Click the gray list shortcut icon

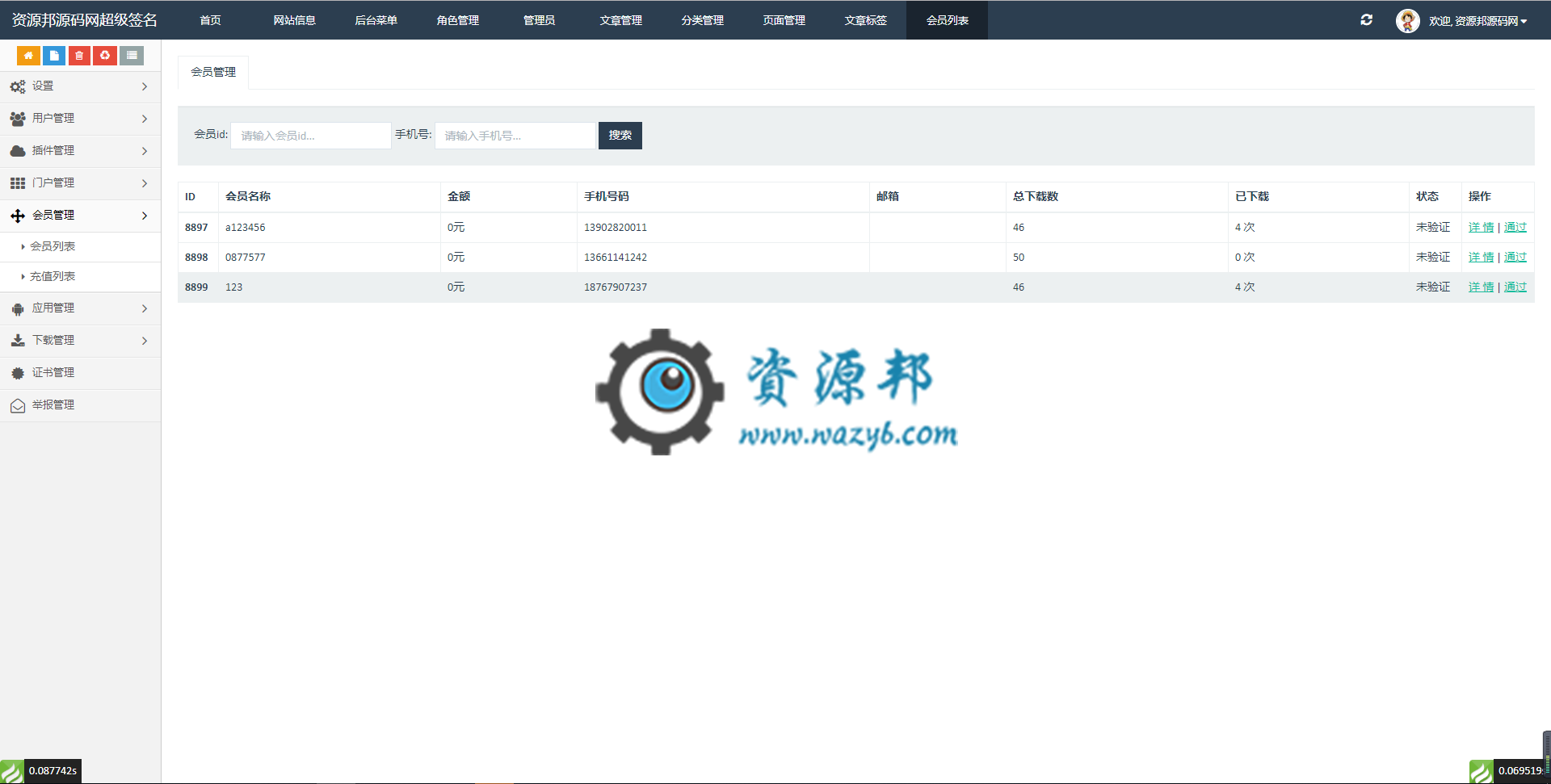(132, 56)
